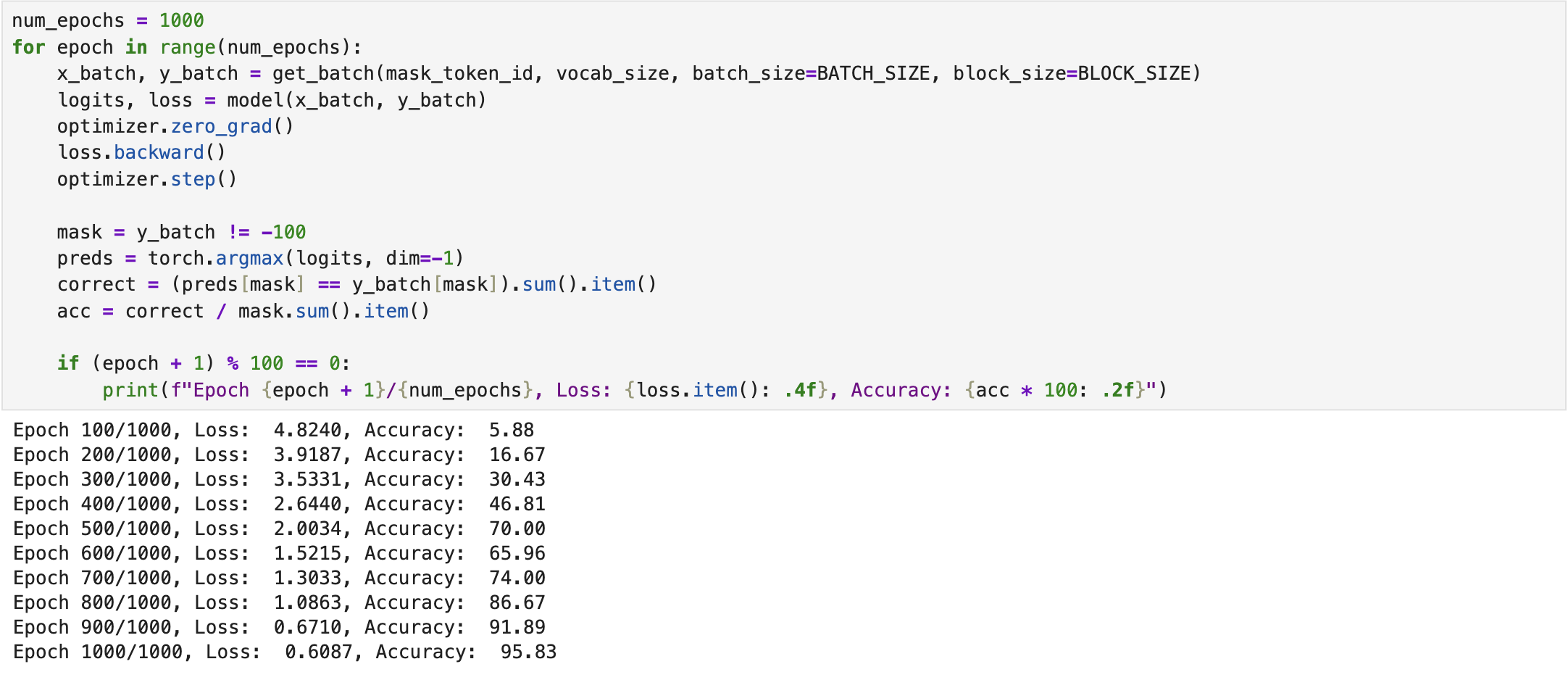Image resolution: width=1568 pixels, height=680 pixels.
Task: Click the 'Epoch 200/1000' output line
Action: point(279,455)
